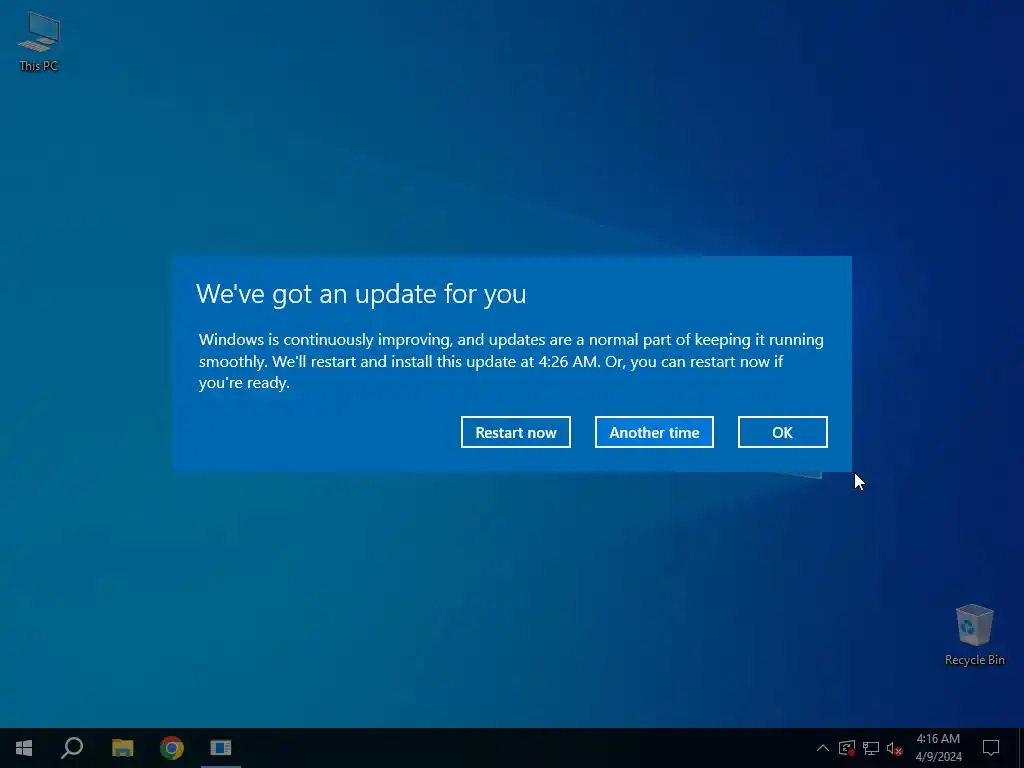1024x768 pixels.
Task: Launch File Explorer from the taskbar
Action: click(122, 748)
